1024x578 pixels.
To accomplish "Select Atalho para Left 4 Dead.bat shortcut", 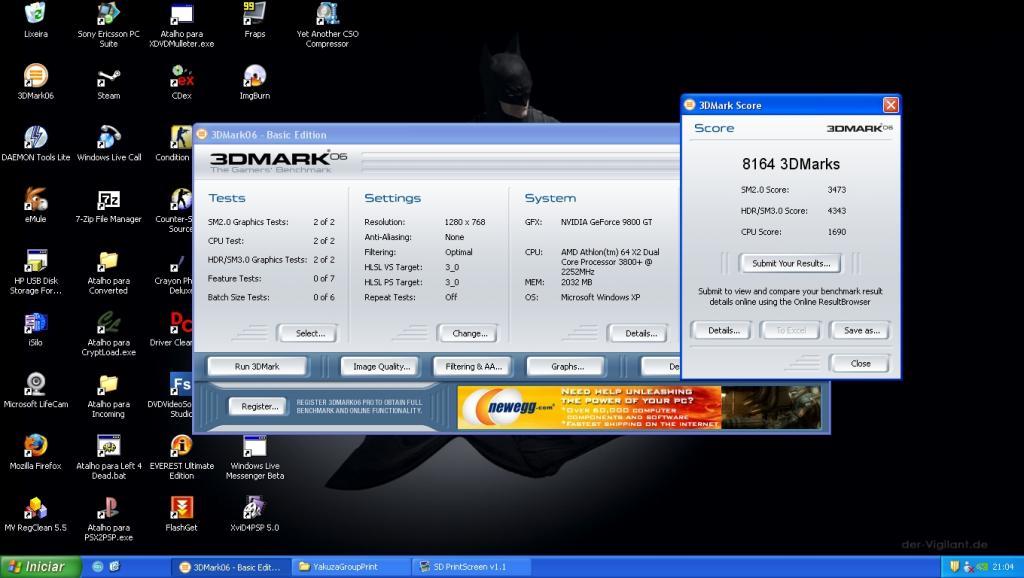I will coord(108,457).
